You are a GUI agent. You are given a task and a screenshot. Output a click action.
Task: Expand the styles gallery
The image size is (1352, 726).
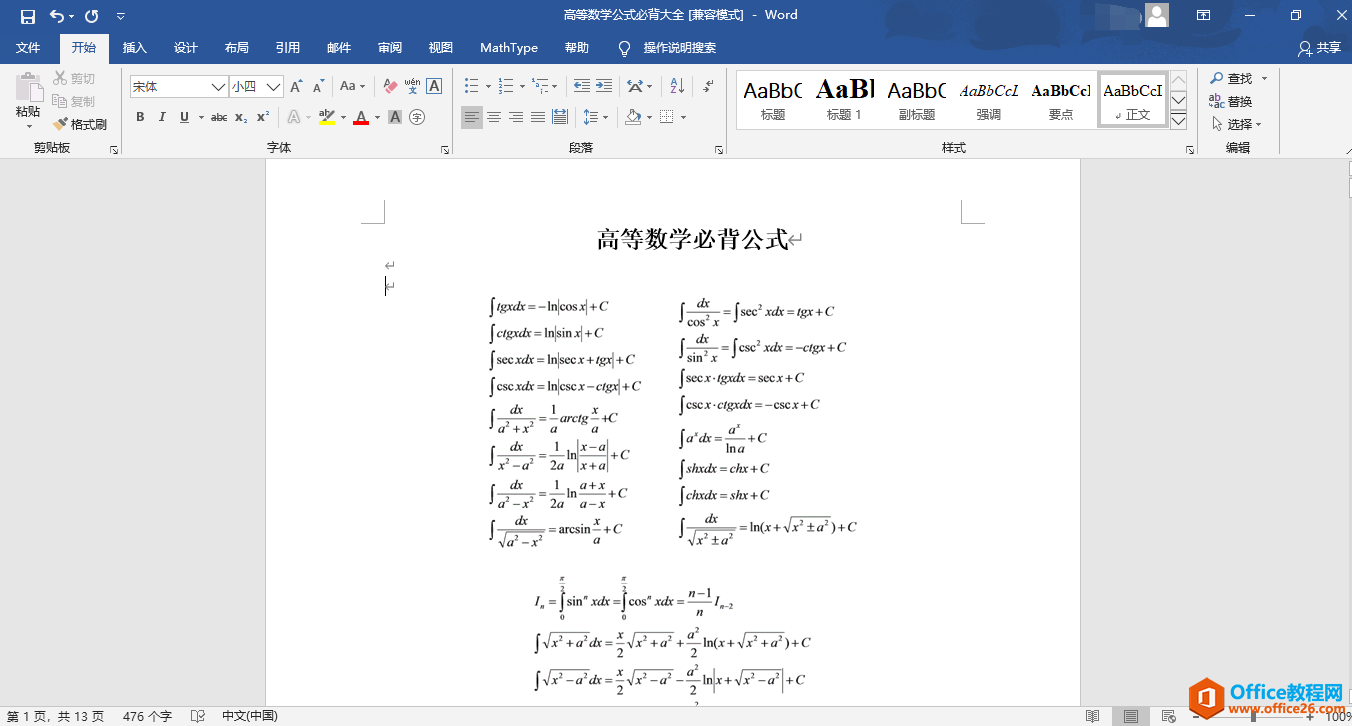pyautogui.click(x=1178, y=121)
